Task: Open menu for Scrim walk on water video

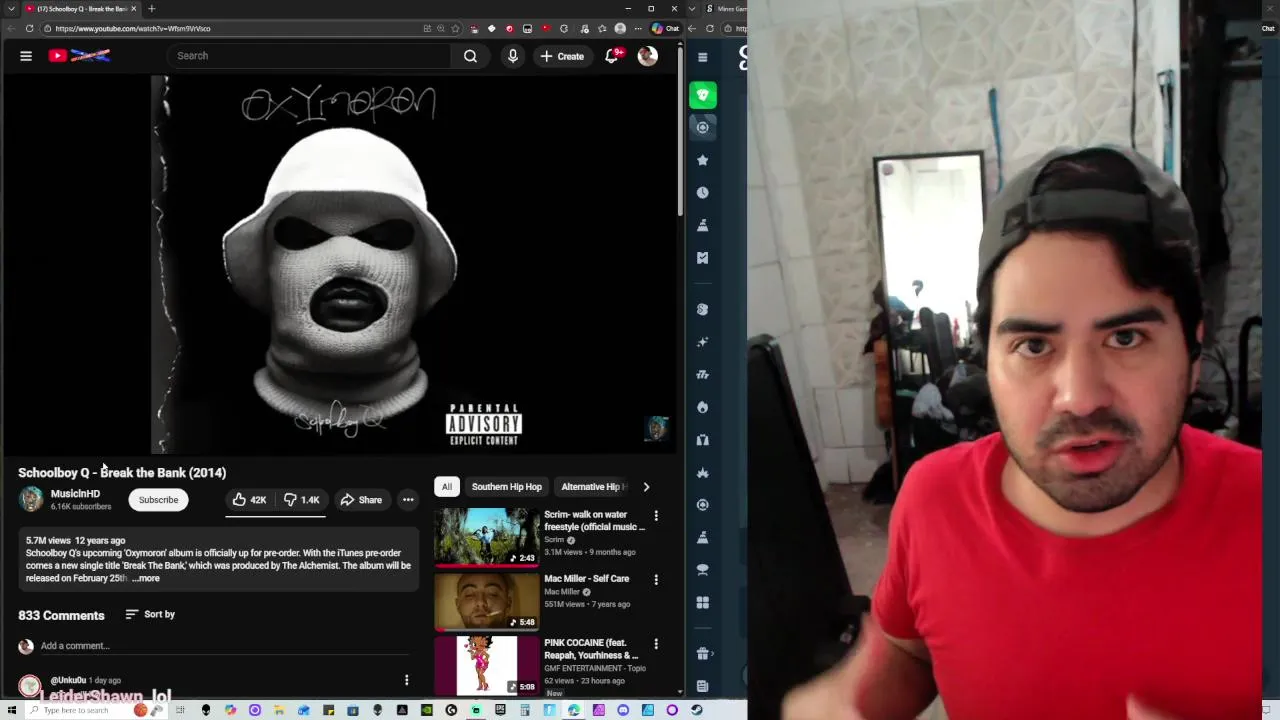Action: tap(656, 516)
